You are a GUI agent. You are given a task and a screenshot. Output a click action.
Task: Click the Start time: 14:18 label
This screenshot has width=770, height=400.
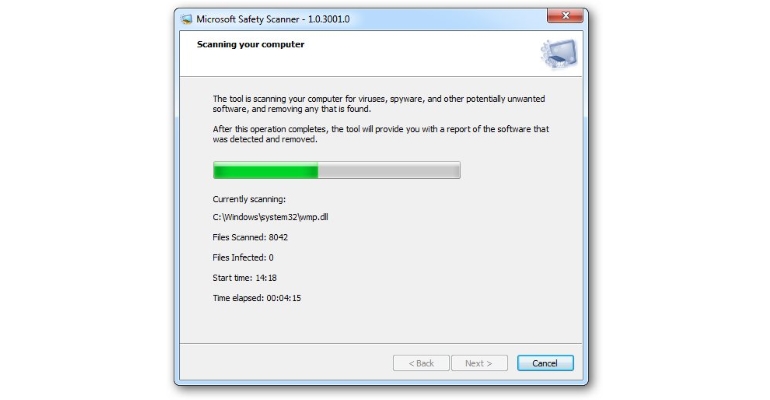click(245, 278)
